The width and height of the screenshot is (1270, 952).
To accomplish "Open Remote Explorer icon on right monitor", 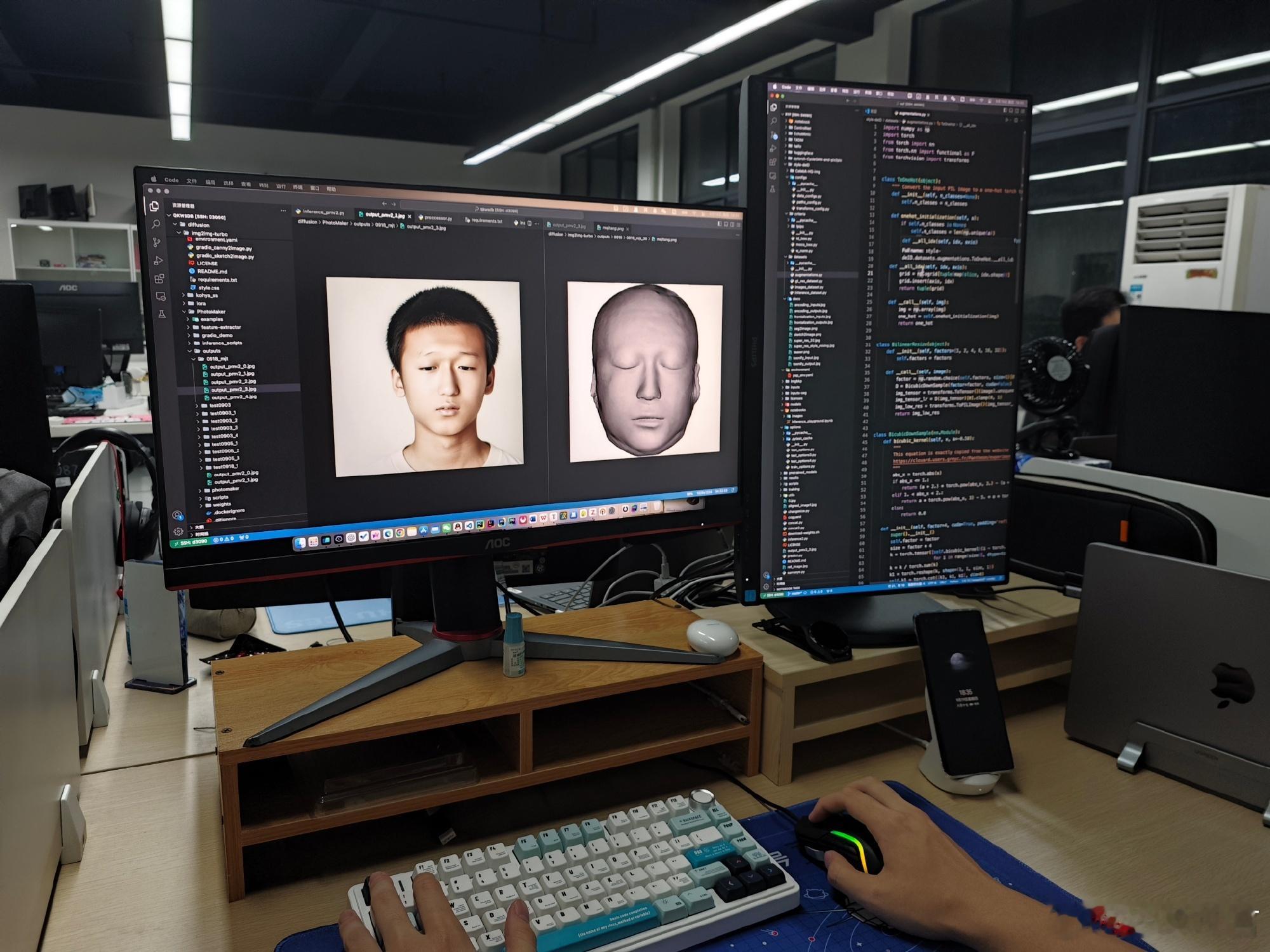I will (773, 176).
